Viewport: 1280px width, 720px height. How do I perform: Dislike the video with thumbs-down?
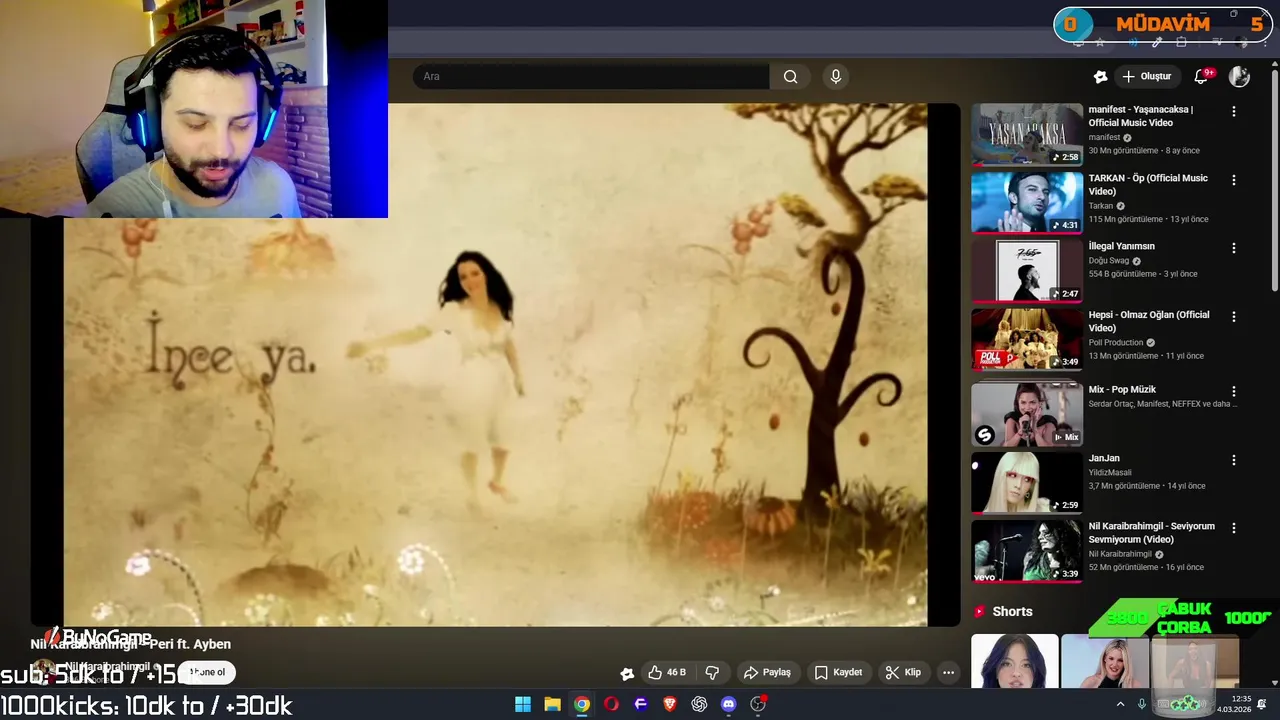coord(713,672)
